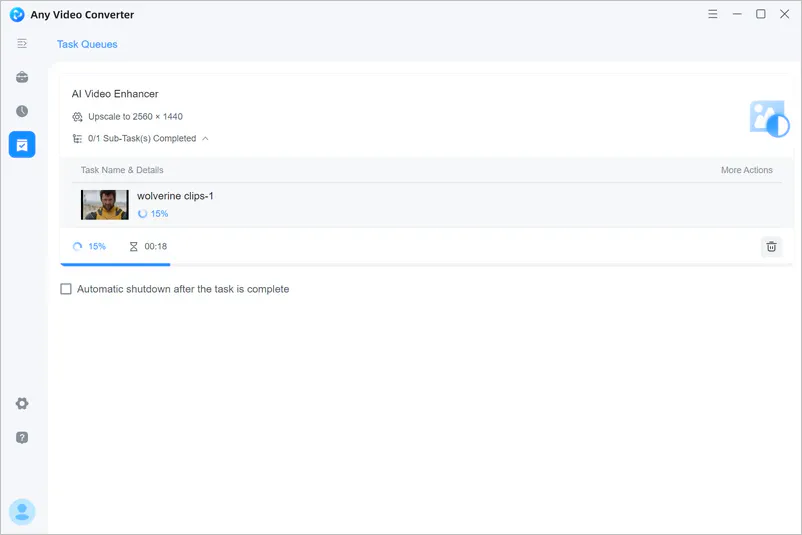This screenshot has height=535, width=802.
Task: Click the Task Queues heading
Action: 87,44
